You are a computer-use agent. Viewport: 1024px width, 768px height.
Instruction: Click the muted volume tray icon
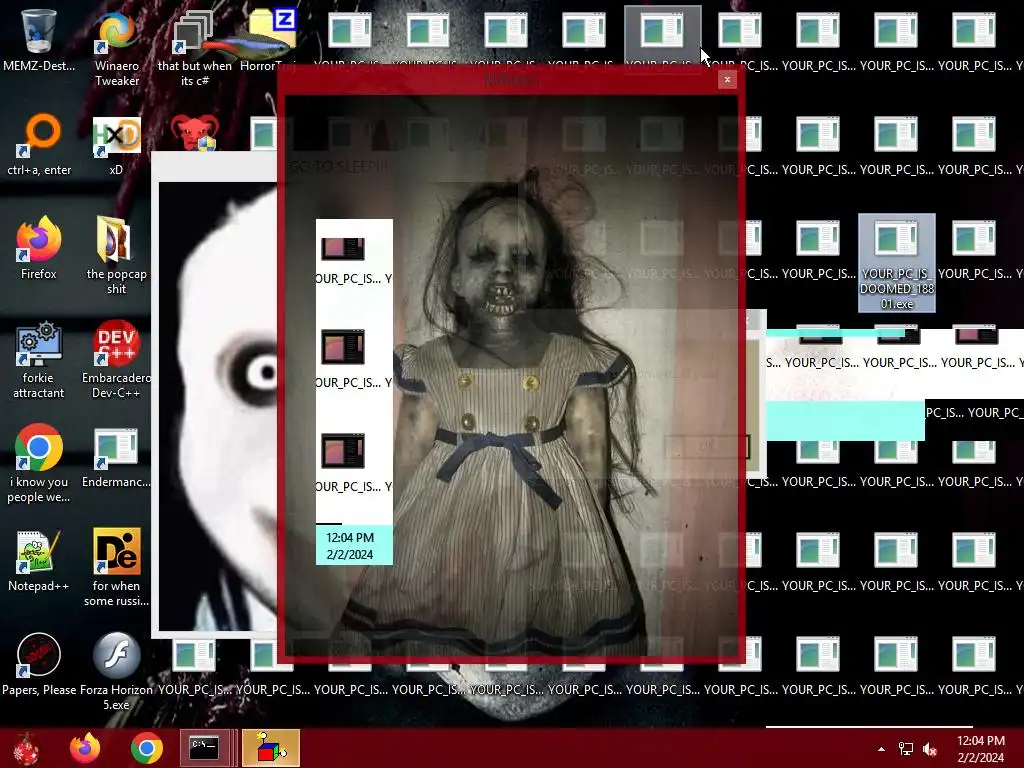[x=930, y=749]
